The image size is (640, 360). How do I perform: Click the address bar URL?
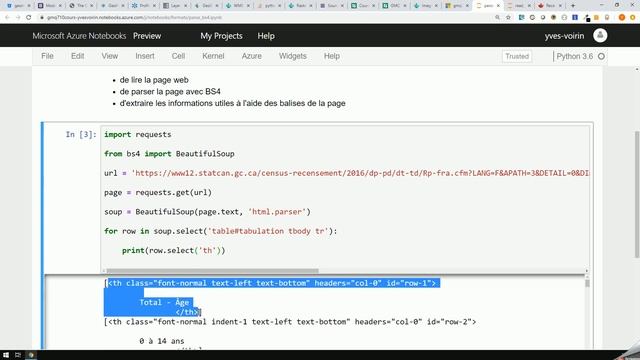coord(134,18)
